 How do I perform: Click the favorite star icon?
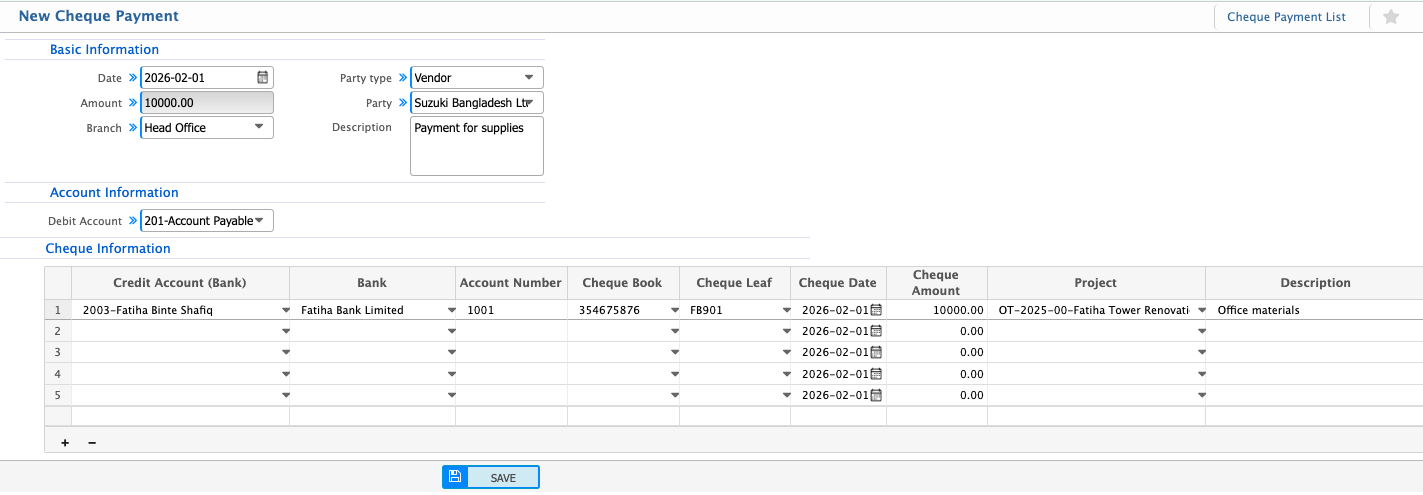click(1390, 17)
